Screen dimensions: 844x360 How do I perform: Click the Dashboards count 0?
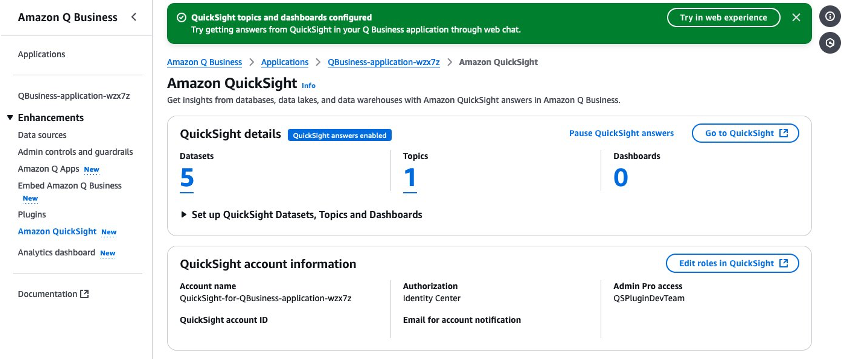tap(621, 178)
